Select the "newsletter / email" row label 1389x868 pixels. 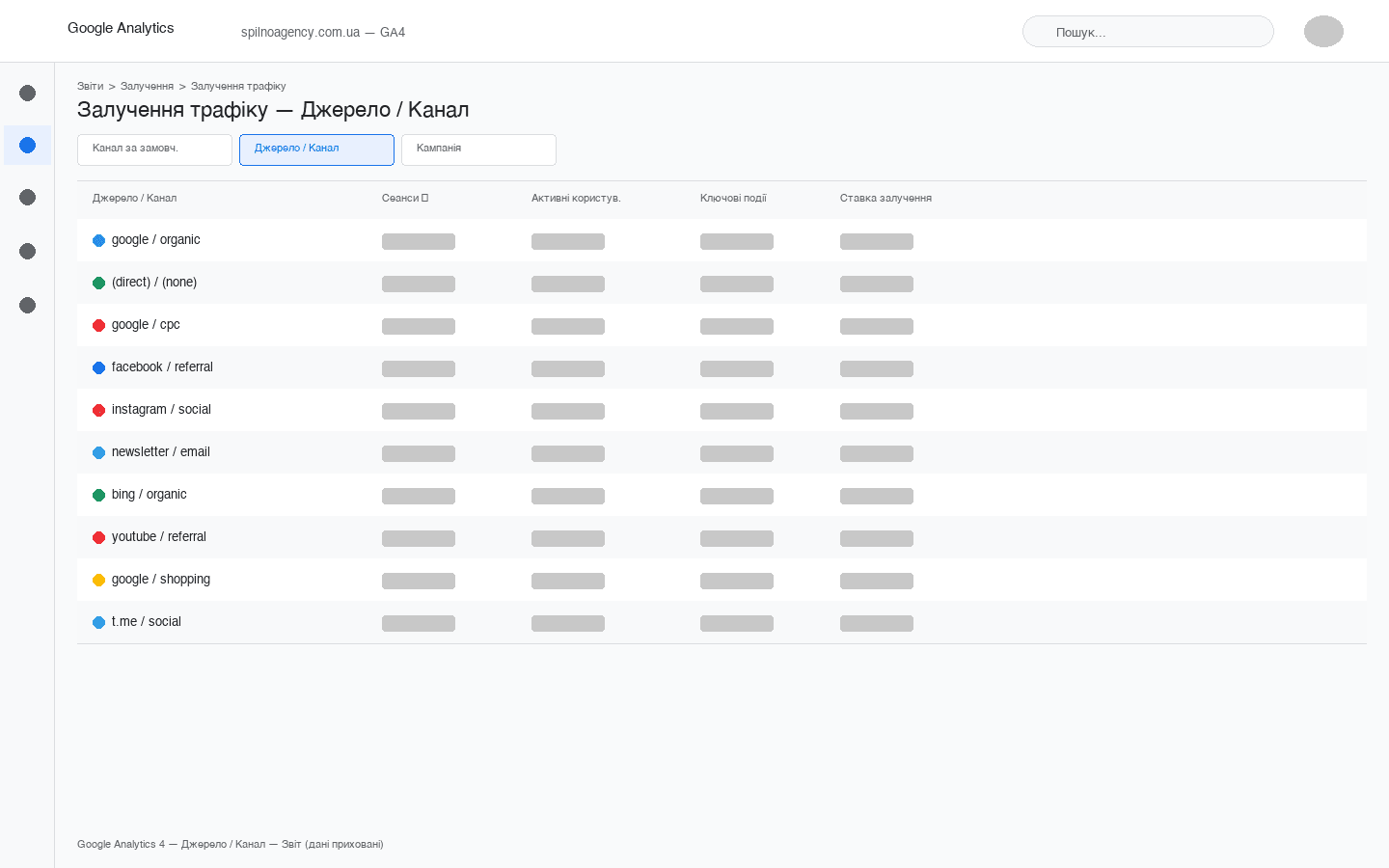pos(161,452)
